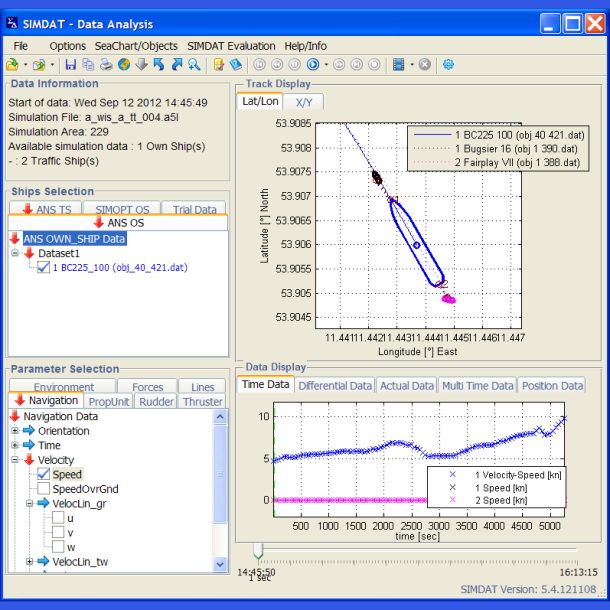Click the film strip toolbar icon

(x=399, y=65)
